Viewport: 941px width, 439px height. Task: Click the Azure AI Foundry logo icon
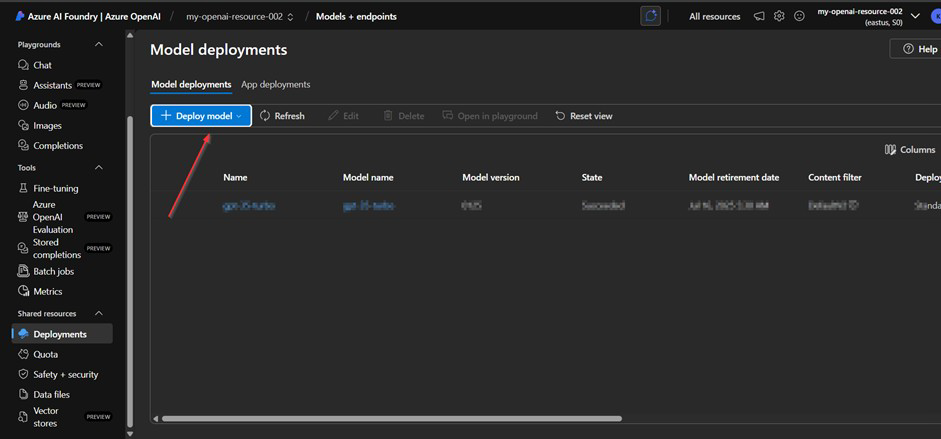click(20, 17)
